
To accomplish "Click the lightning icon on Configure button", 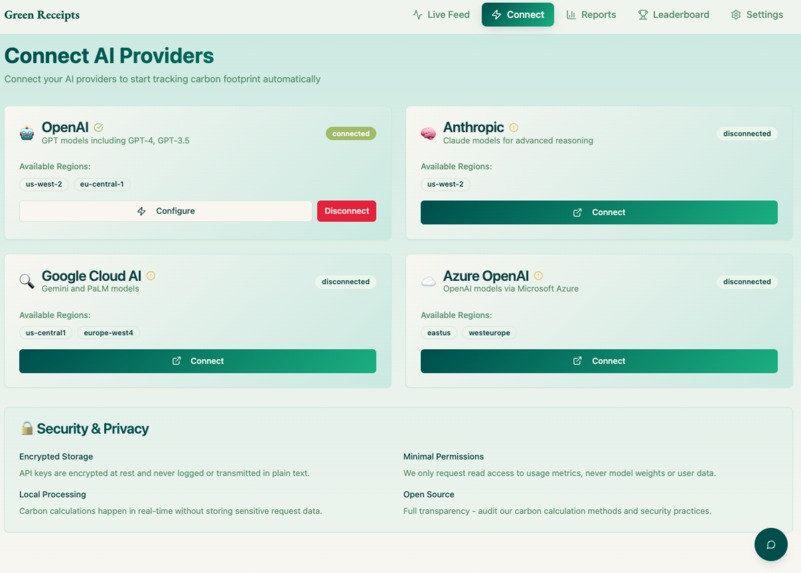I will 142,211.
